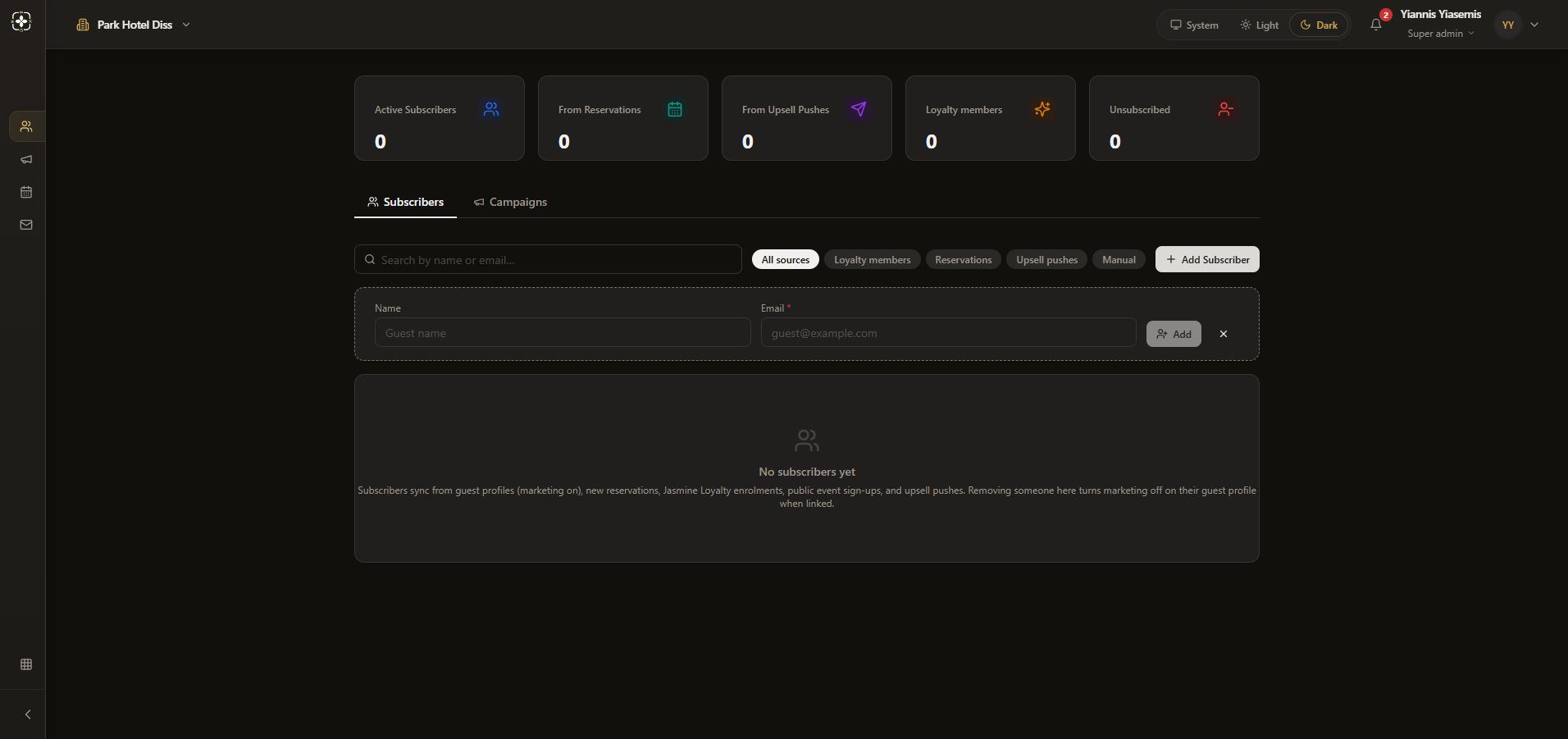Screen dimensions: 1568x739
Task: Filter by the Manual chip
Action: tap(1119, 259)
